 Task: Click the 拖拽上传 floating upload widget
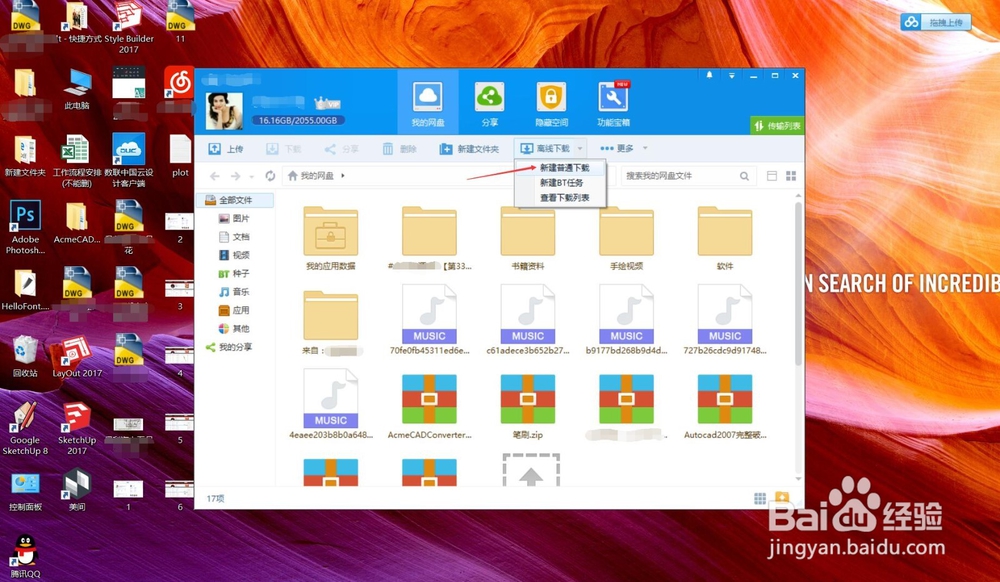tap(936, 22)
